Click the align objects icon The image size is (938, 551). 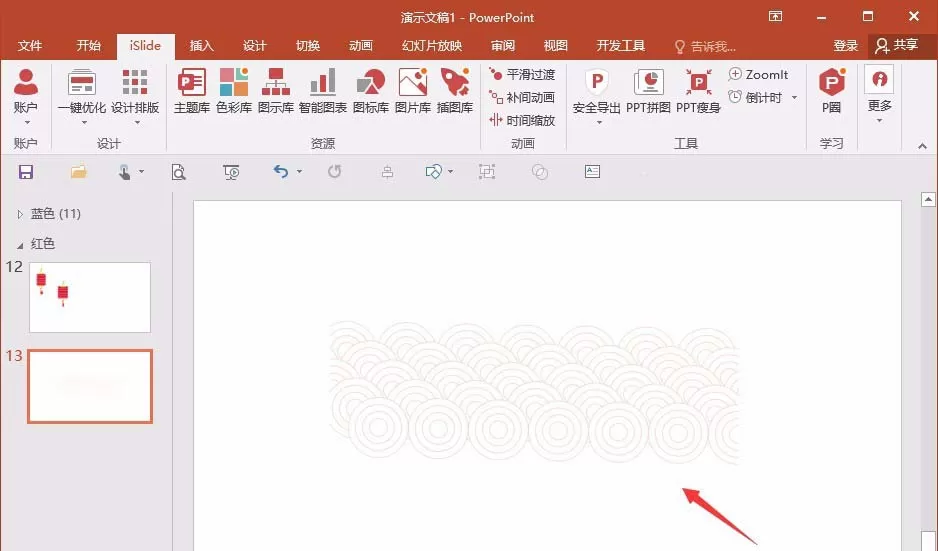coord(388,172)
